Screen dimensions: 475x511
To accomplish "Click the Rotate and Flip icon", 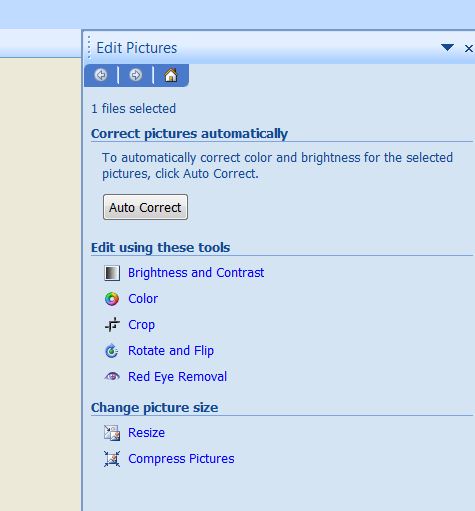I will 112,351.
